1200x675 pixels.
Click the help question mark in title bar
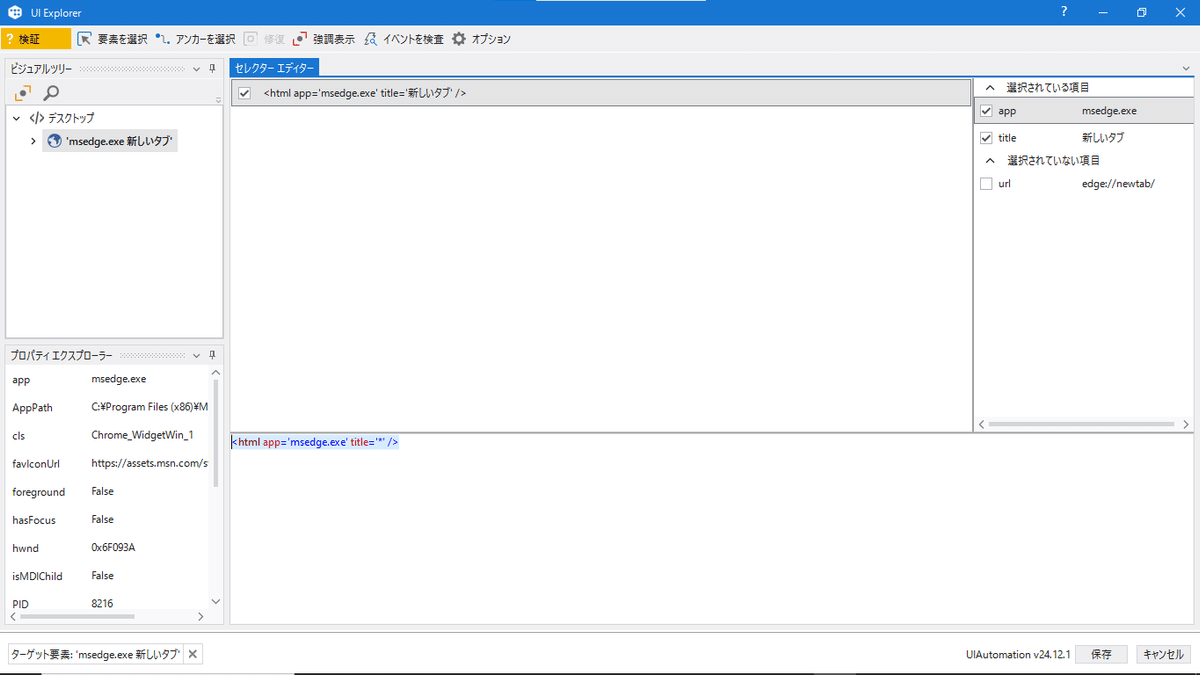click(x=1063, y=11)
